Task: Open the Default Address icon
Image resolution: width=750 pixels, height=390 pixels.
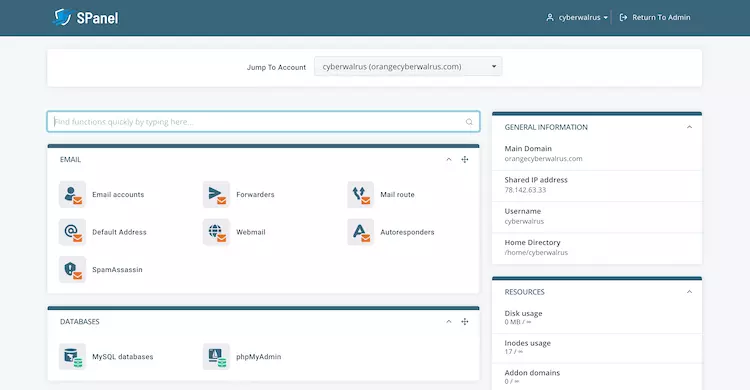Action: point(72,232)
